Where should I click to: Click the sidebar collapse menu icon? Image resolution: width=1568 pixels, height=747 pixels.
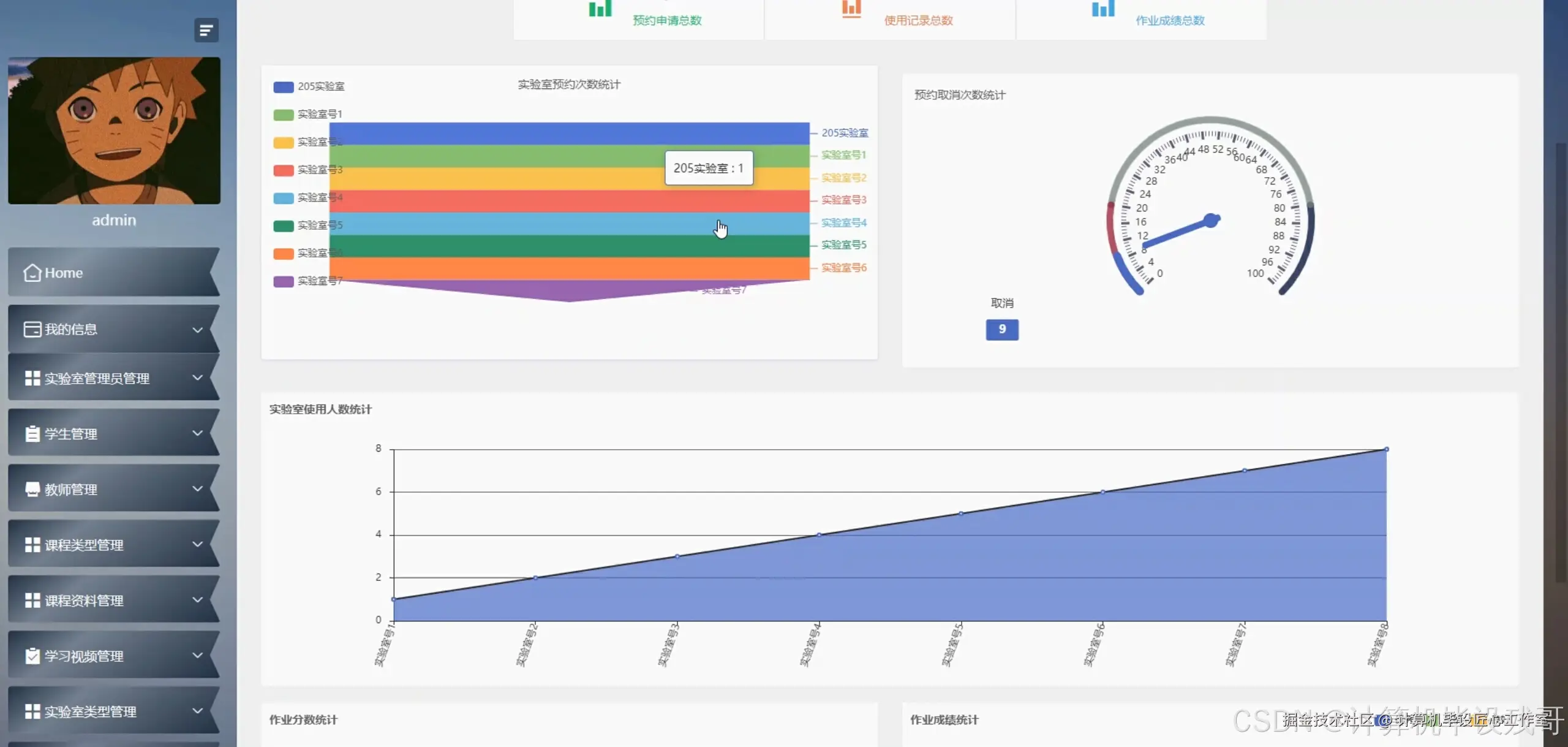click(x=206, y=30)
